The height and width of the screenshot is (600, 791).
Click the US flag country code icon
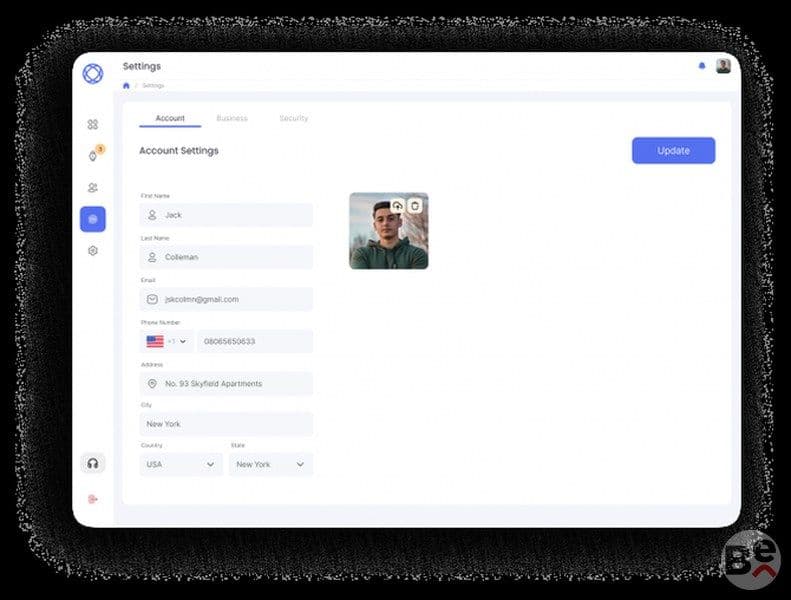click(x=155, y=341)
